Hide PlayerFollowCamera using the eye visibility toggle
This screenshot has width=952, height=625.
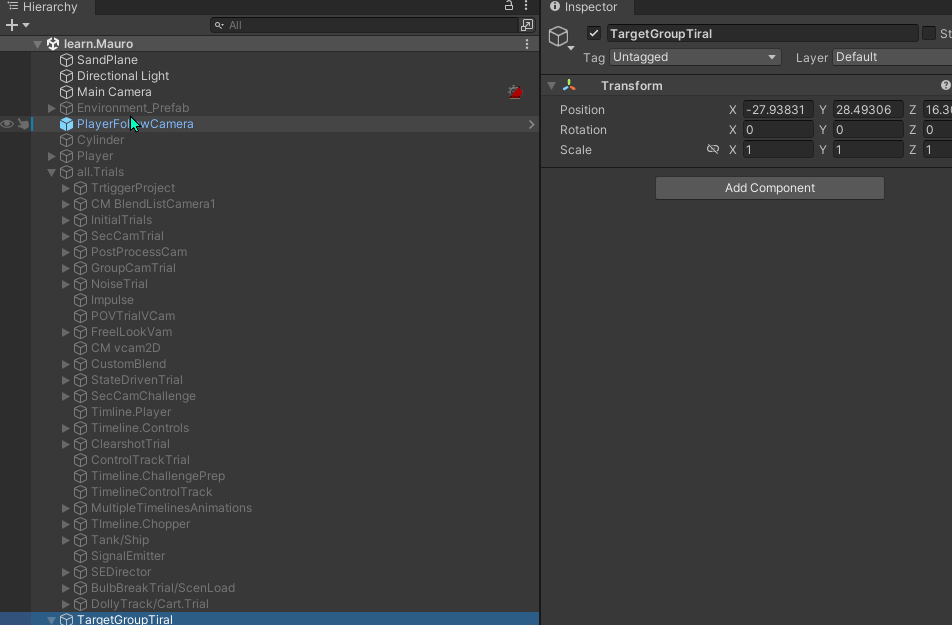click(x=7, y=123)
